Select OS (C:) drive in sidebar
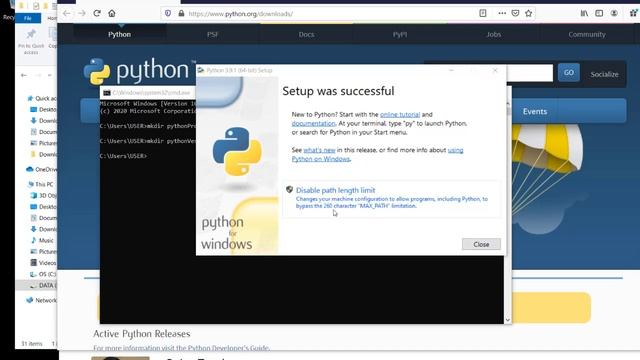 pos(44,274)
